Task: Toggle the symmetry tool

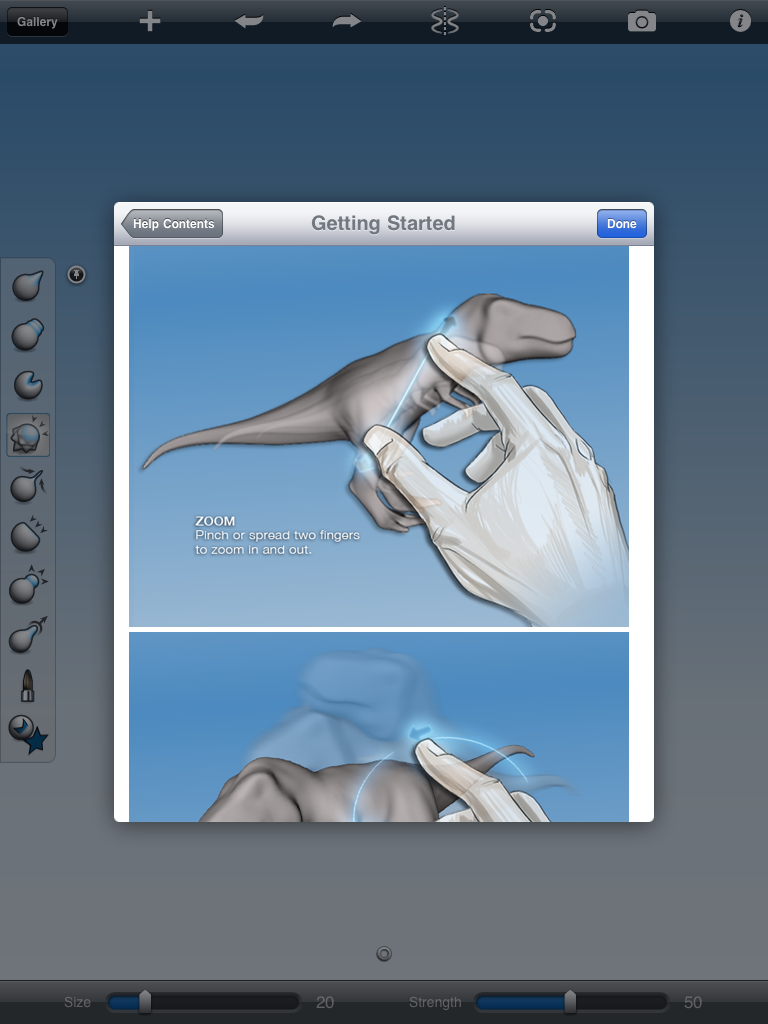Action: click(445, 22)
